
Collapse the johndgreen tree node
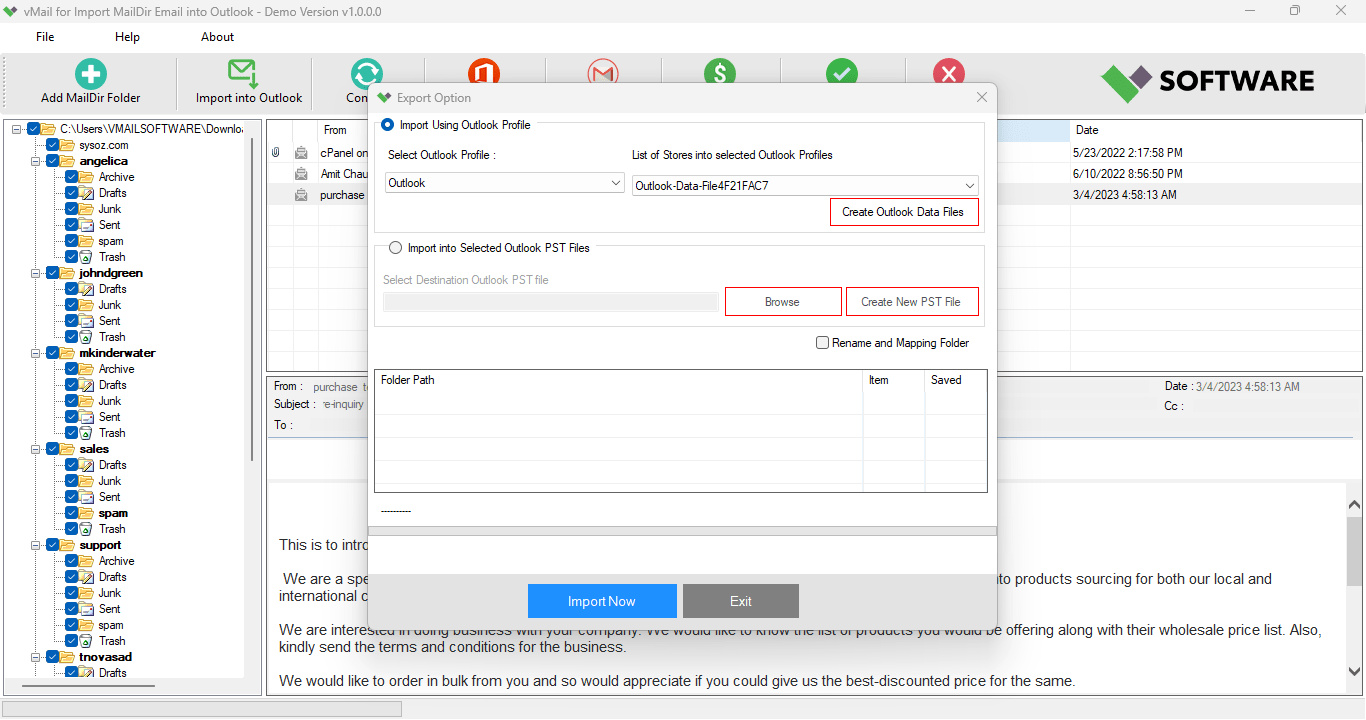click(x=36, y=273)
